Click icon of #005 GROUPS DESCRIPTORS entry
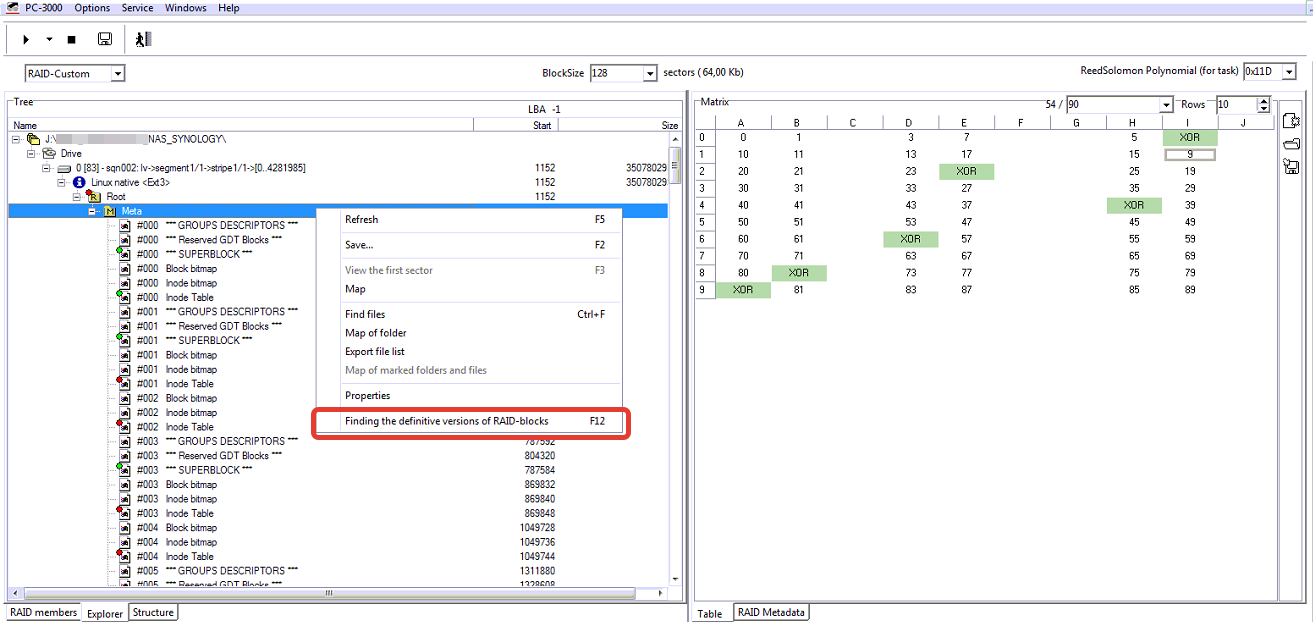 point(125,571)
